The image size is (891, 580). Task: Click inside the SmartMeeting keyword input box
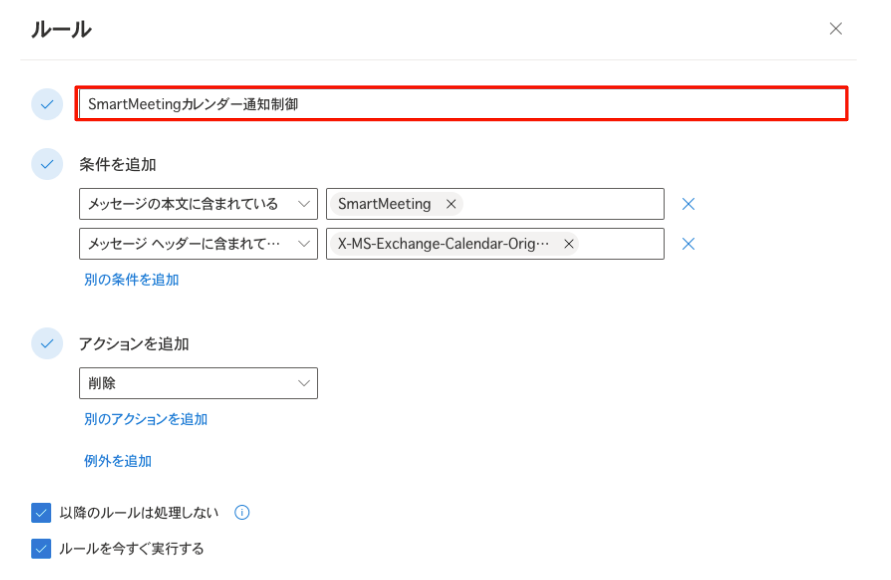563,204
